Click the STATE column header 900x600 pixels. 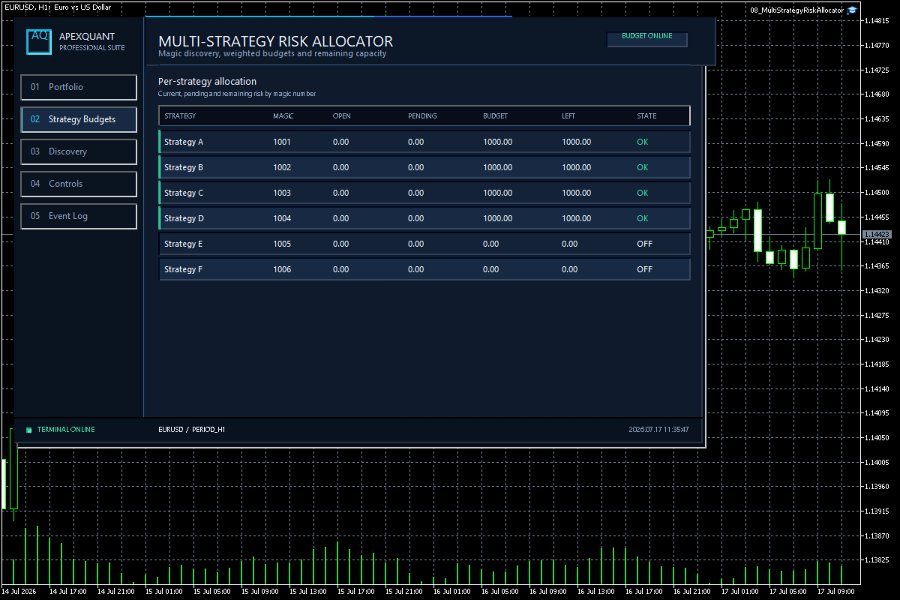click(x=646, y=116)
